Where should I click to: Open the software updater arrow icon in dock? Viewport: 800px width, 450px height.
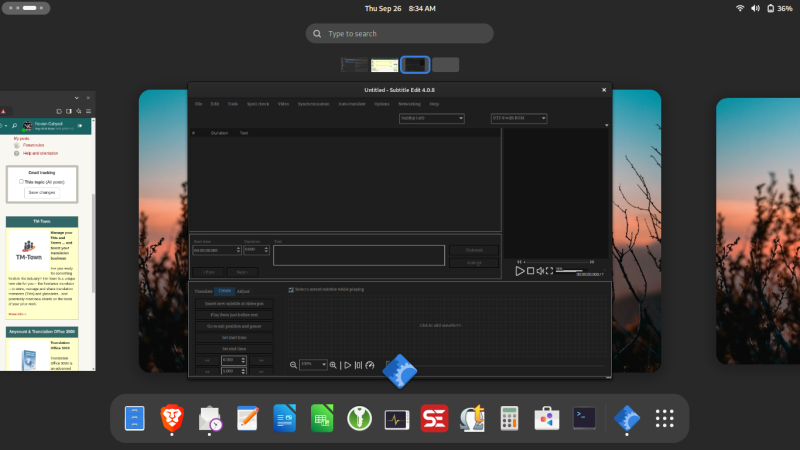point(472,418)
